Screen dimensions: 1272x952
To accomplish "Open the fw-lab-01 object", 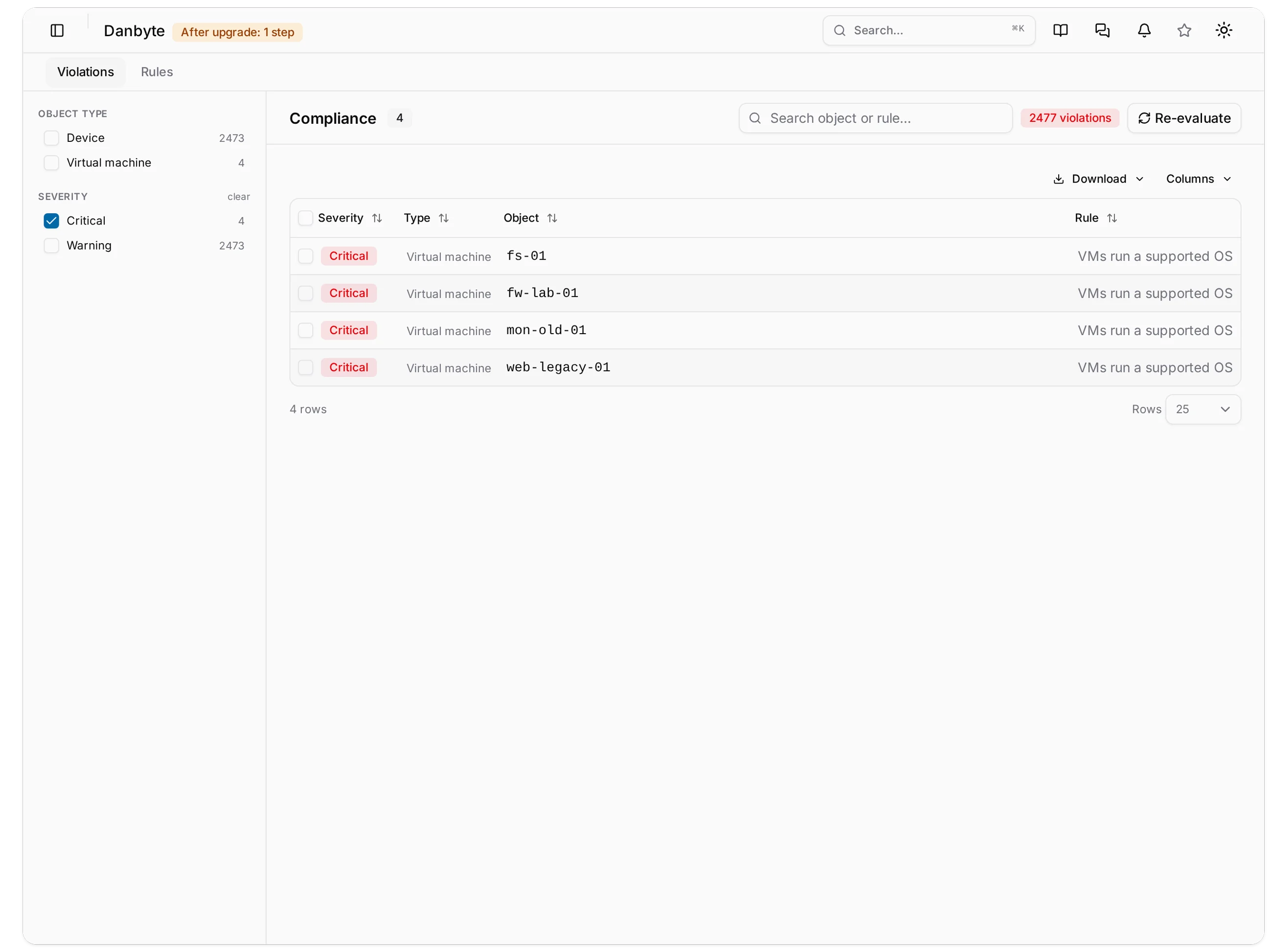I will tap(542, 293).
